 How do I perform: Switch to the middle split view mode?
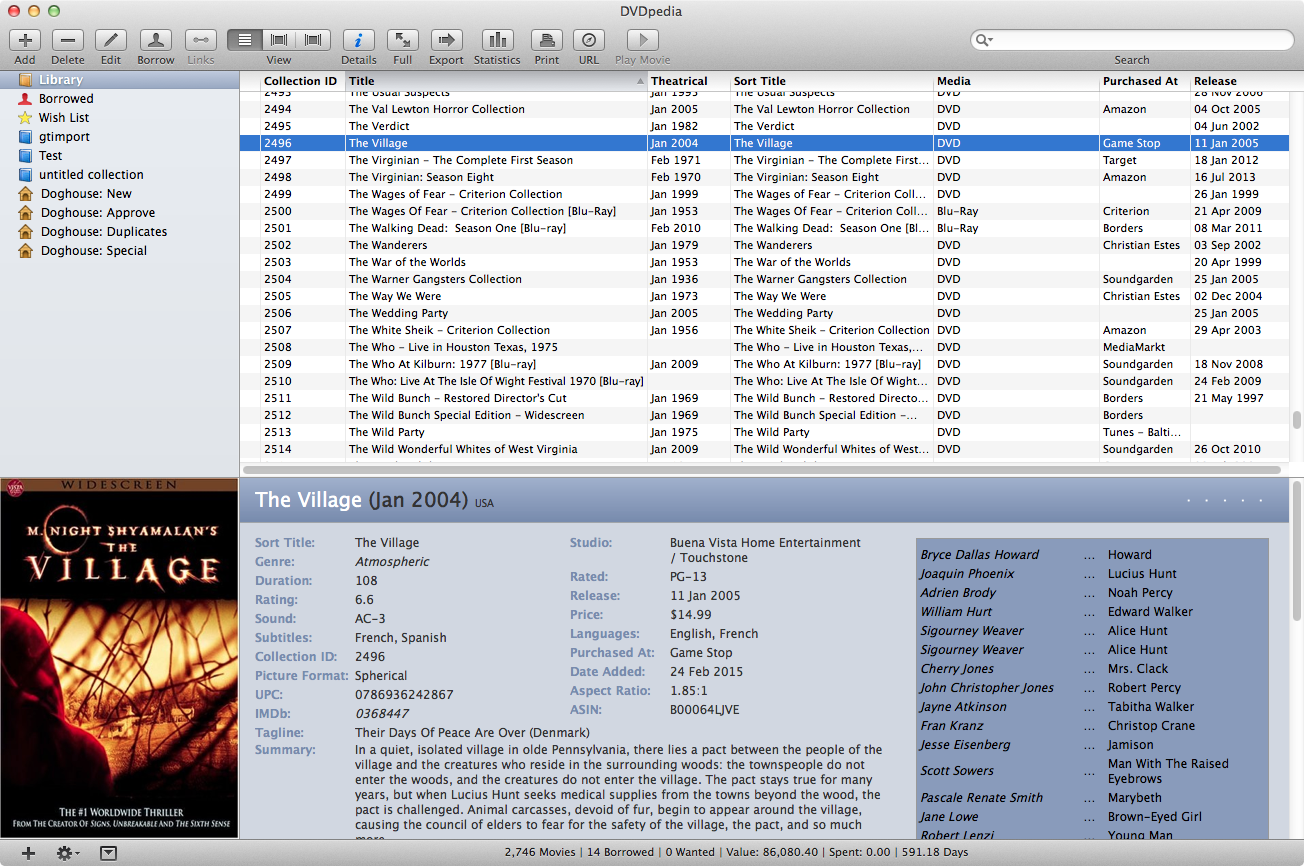click(279, 40)
